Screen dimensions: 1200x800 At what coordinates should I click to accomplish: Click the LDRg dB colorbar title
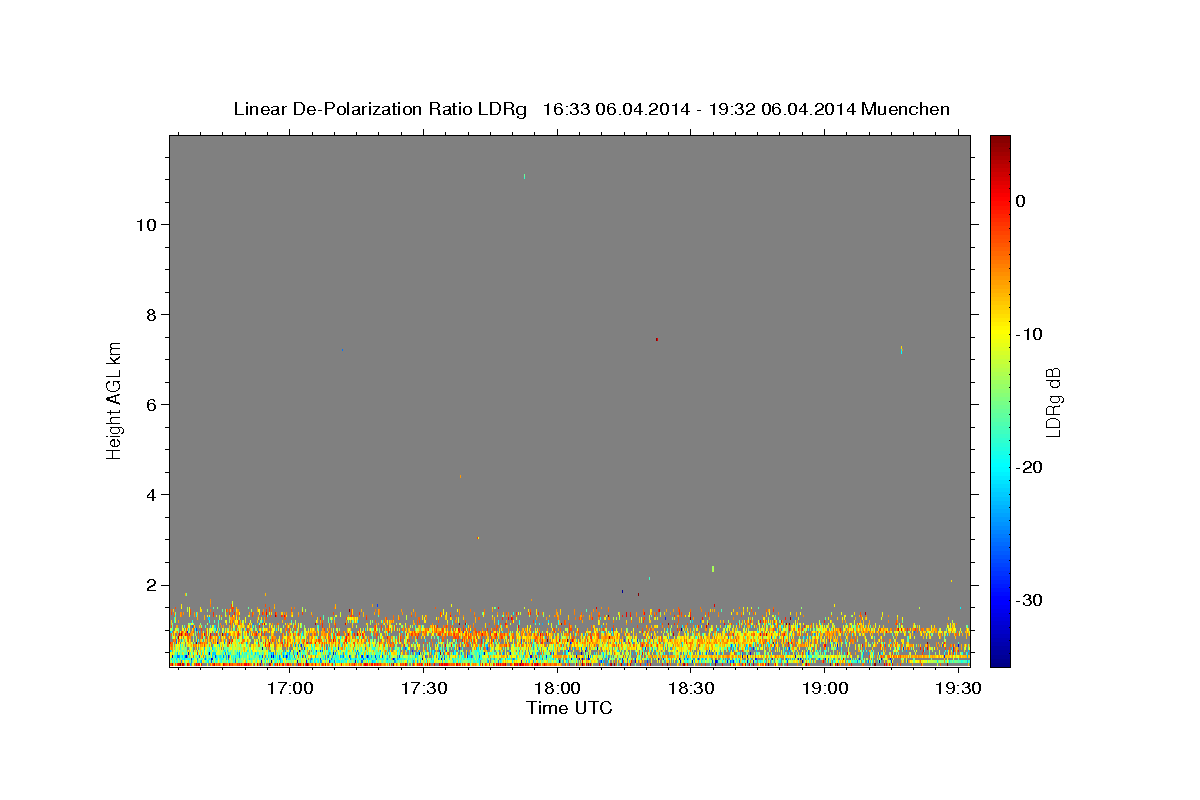pos(1053,401)
